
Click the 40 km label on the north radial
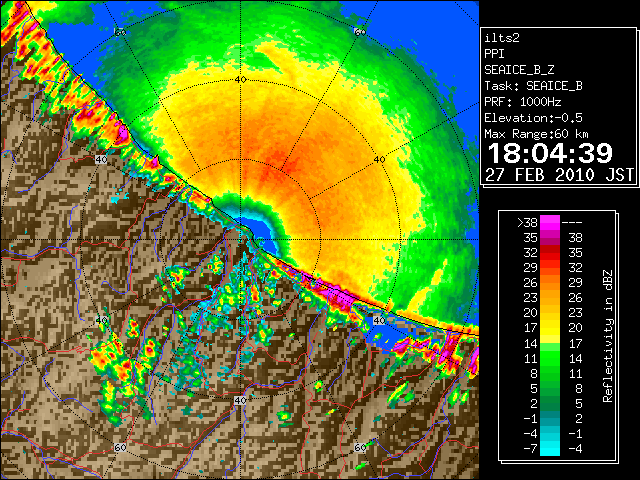pyautogui.click(x=240, y=80)
